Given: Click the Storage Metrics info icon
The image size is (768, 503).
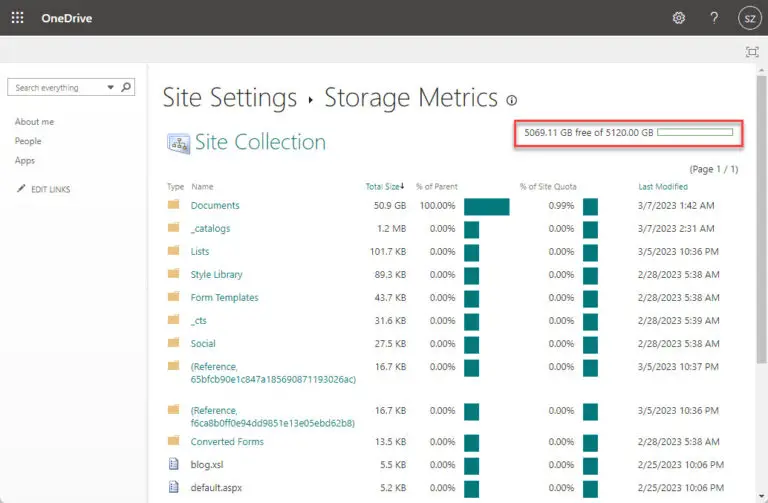Looking at the screenshot, I should point(512,100).
